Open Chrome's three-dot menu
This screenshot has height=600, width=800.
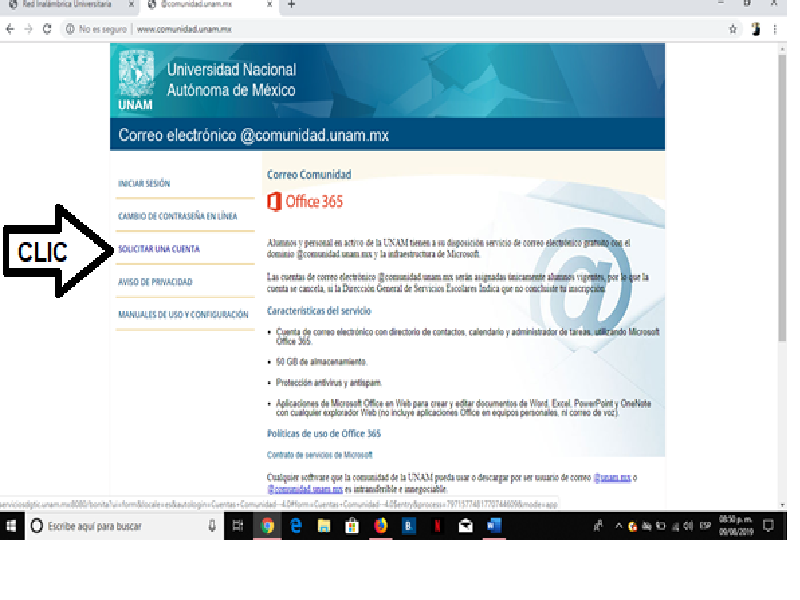(774, 29)
